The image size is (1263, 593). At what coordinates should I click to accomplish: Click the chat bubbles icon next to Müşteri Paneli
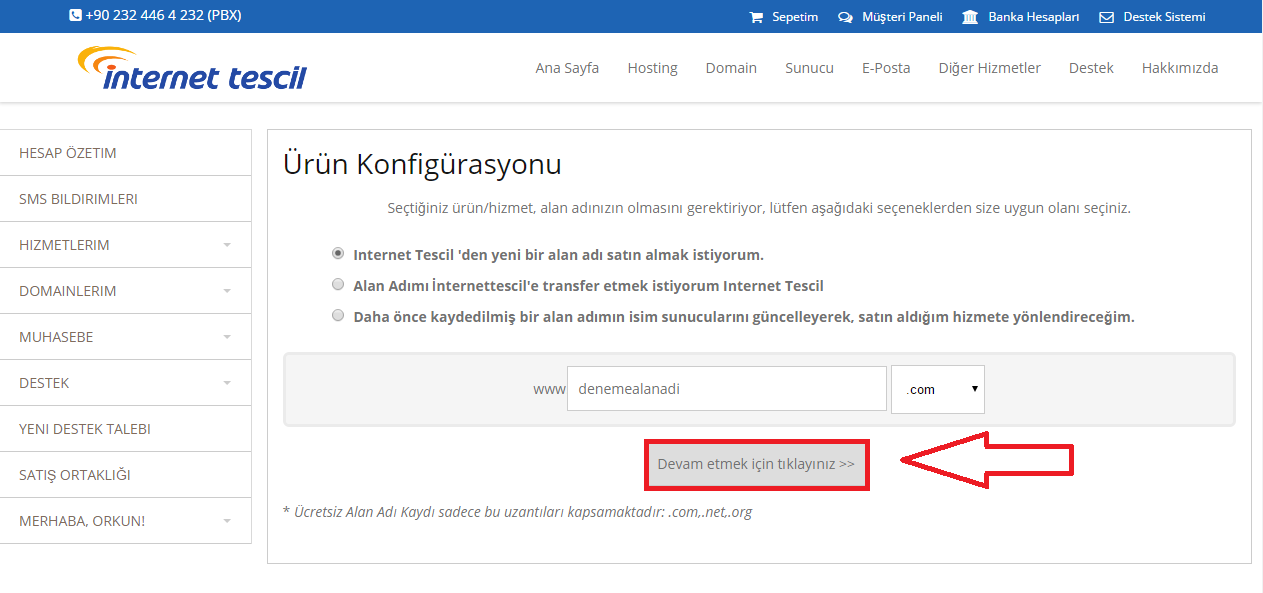(x=845, y=17)
